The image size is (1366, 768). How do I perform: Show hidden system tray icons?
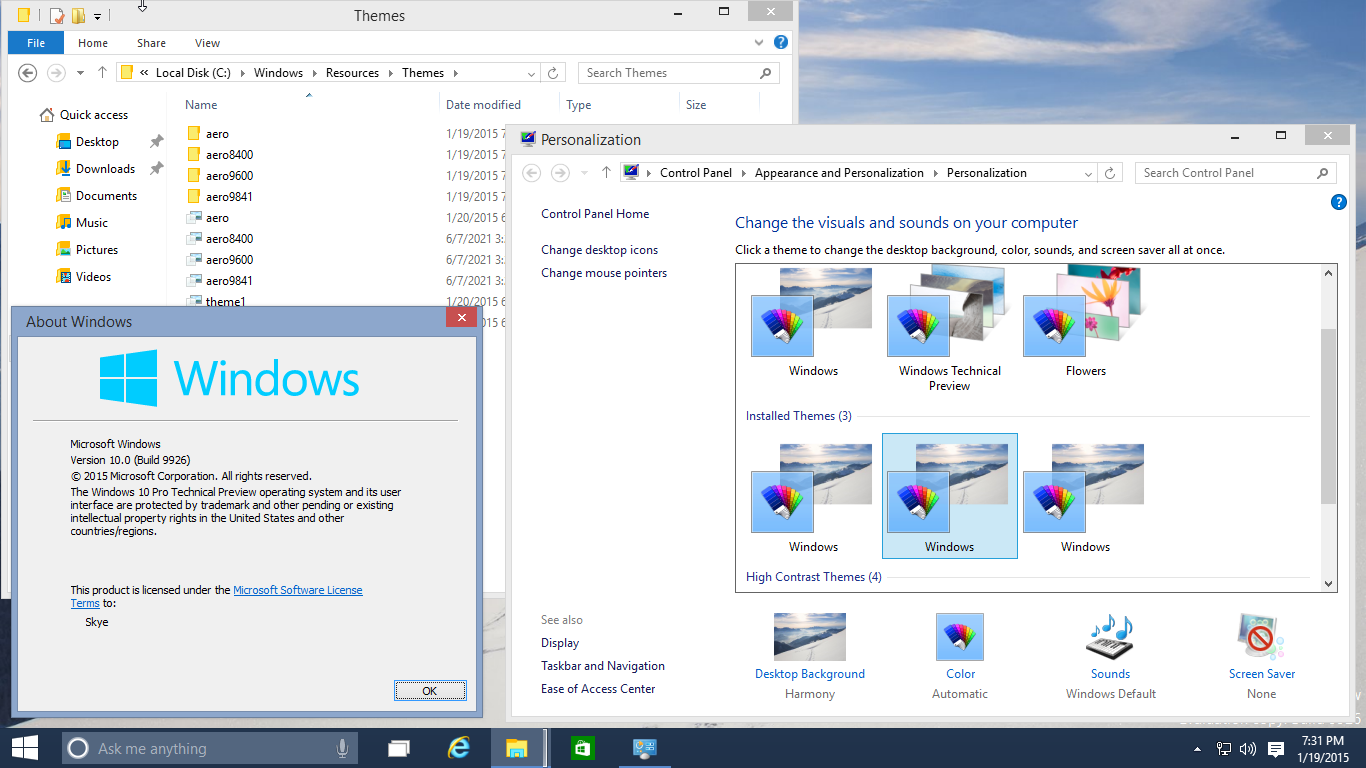tap(1197, 749)
